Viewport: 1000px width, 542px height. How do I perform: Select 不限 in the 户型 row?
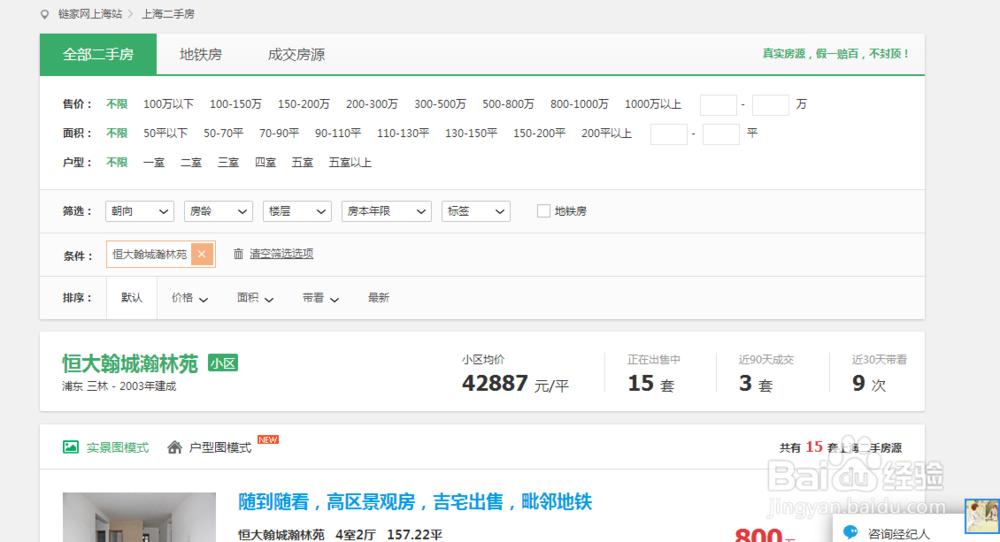coord(117,163)
